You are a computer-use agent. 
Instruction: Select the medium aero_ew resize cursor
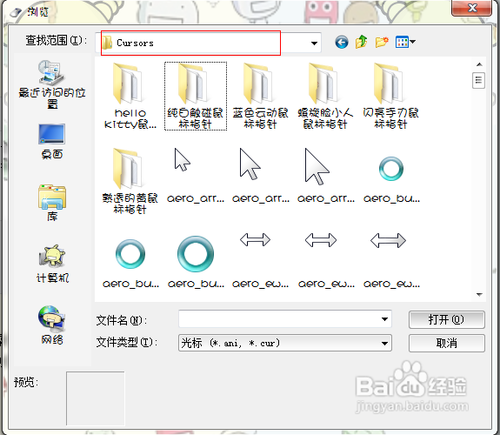[326, 260]
